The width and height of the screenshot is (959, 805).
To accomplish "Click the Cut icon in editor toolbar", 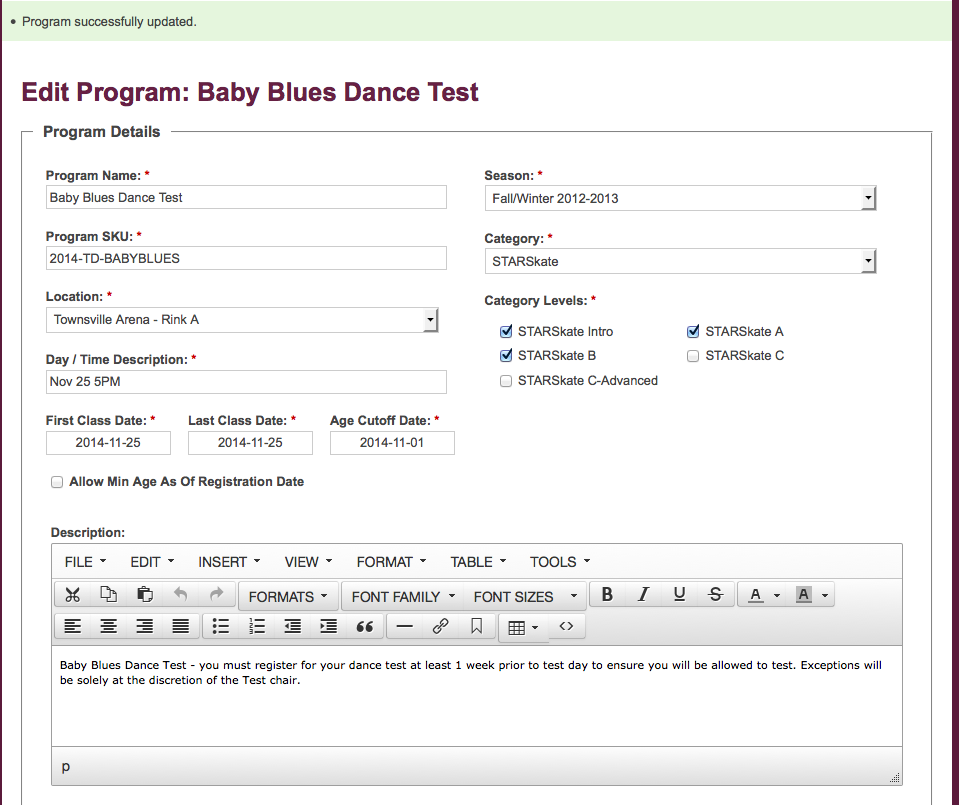I will [73, 595].
